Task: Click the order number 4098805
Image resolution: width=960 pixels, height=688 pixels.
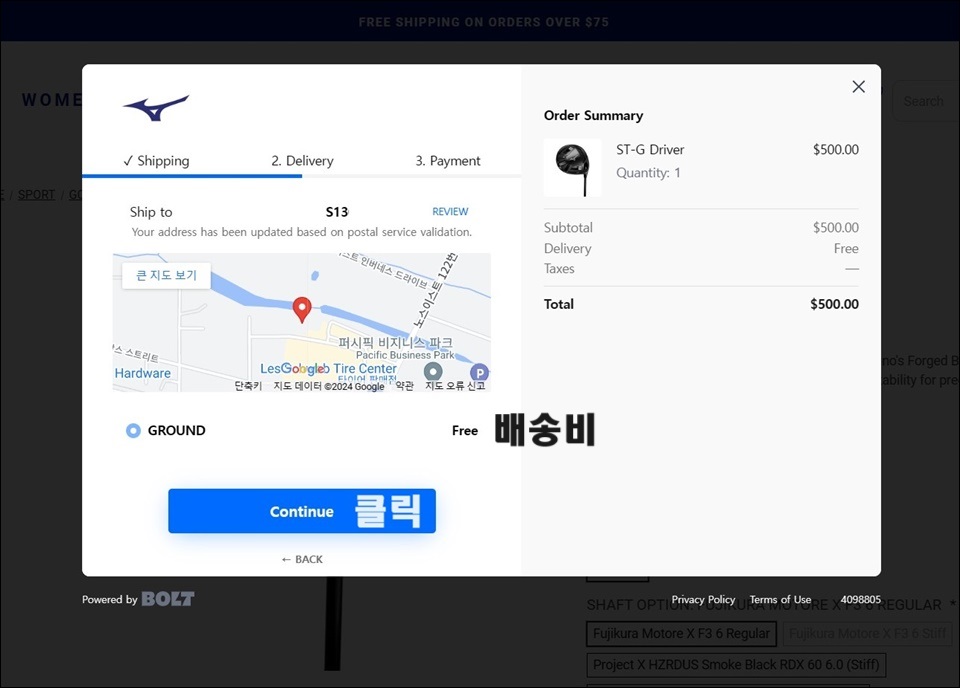Action: (860, 600)
